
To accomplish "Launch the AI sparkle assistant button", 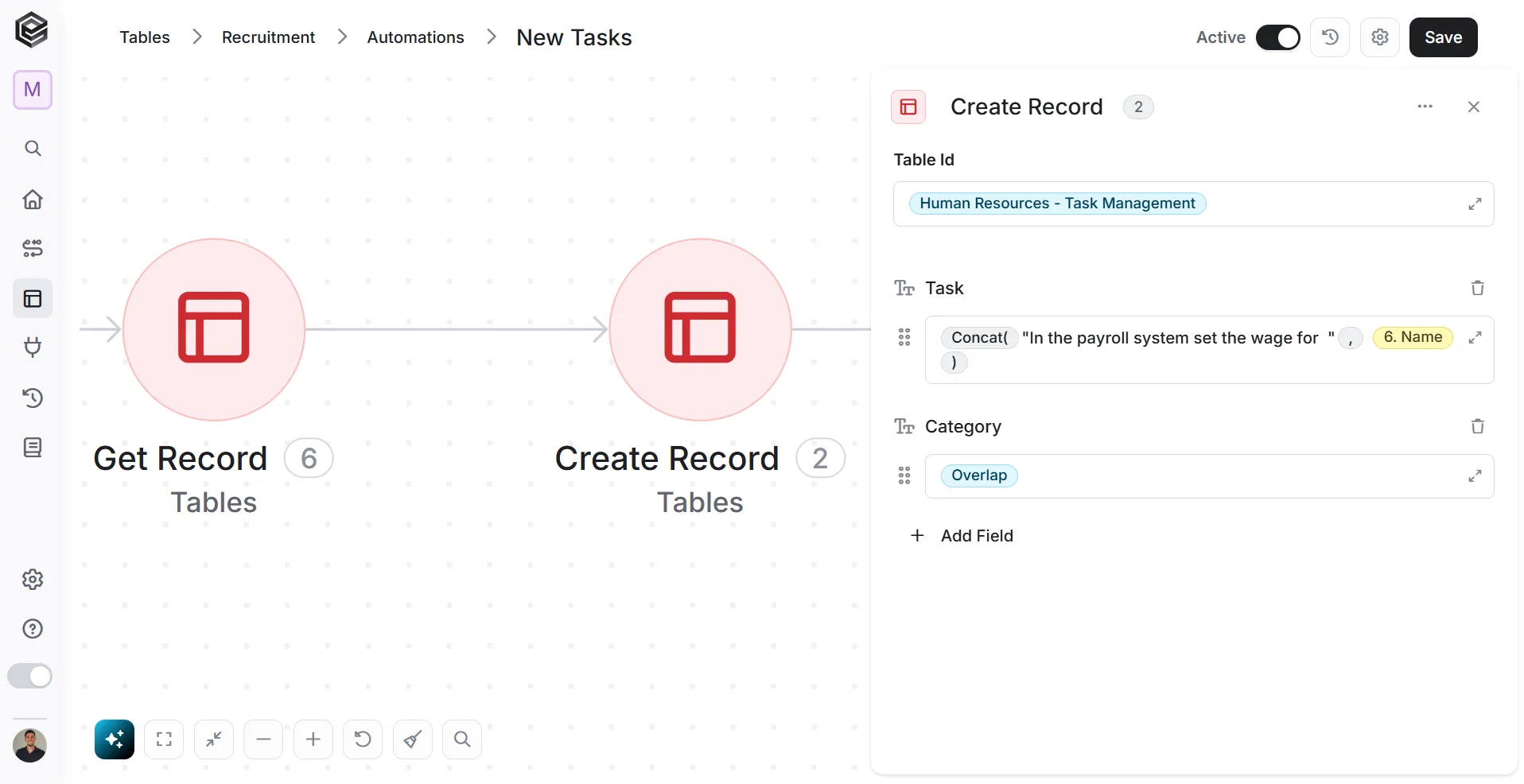I will 115,739.
